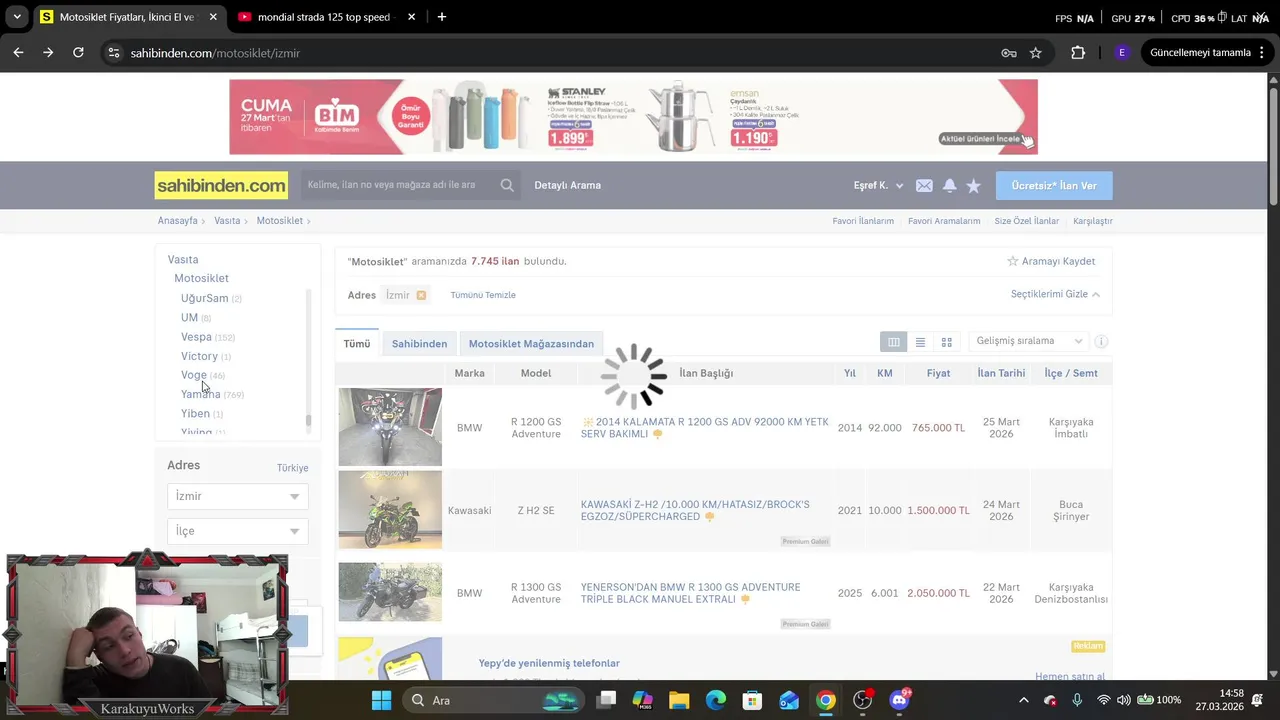
Task: Switch to grid gallery view icon
Action: click(x=946, y=342)
